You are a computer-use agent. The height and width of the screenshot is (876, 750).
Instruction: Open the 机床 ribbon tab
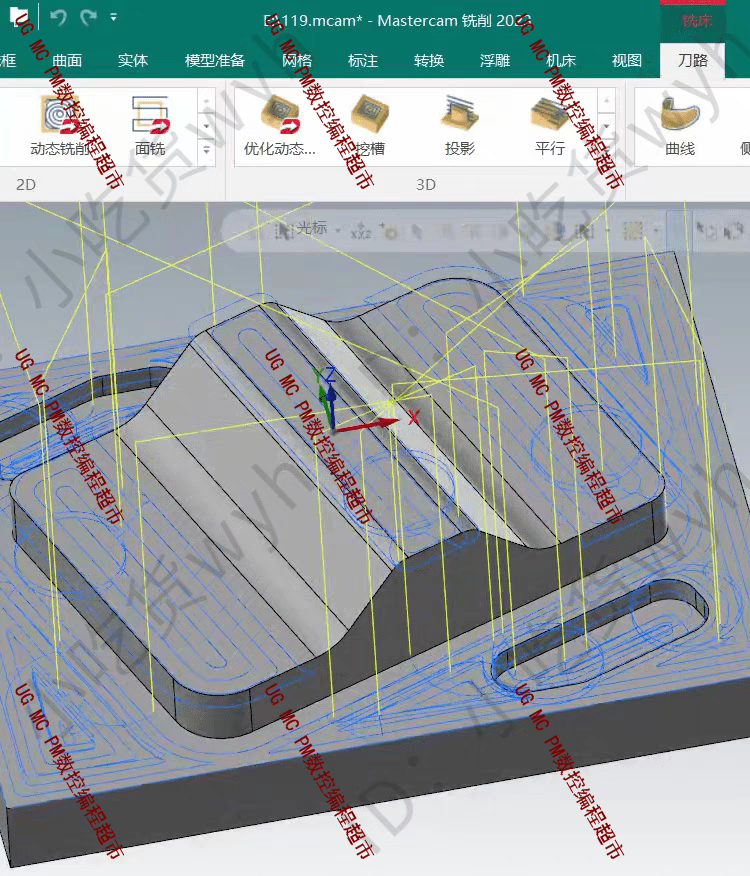tap(561, 60)
